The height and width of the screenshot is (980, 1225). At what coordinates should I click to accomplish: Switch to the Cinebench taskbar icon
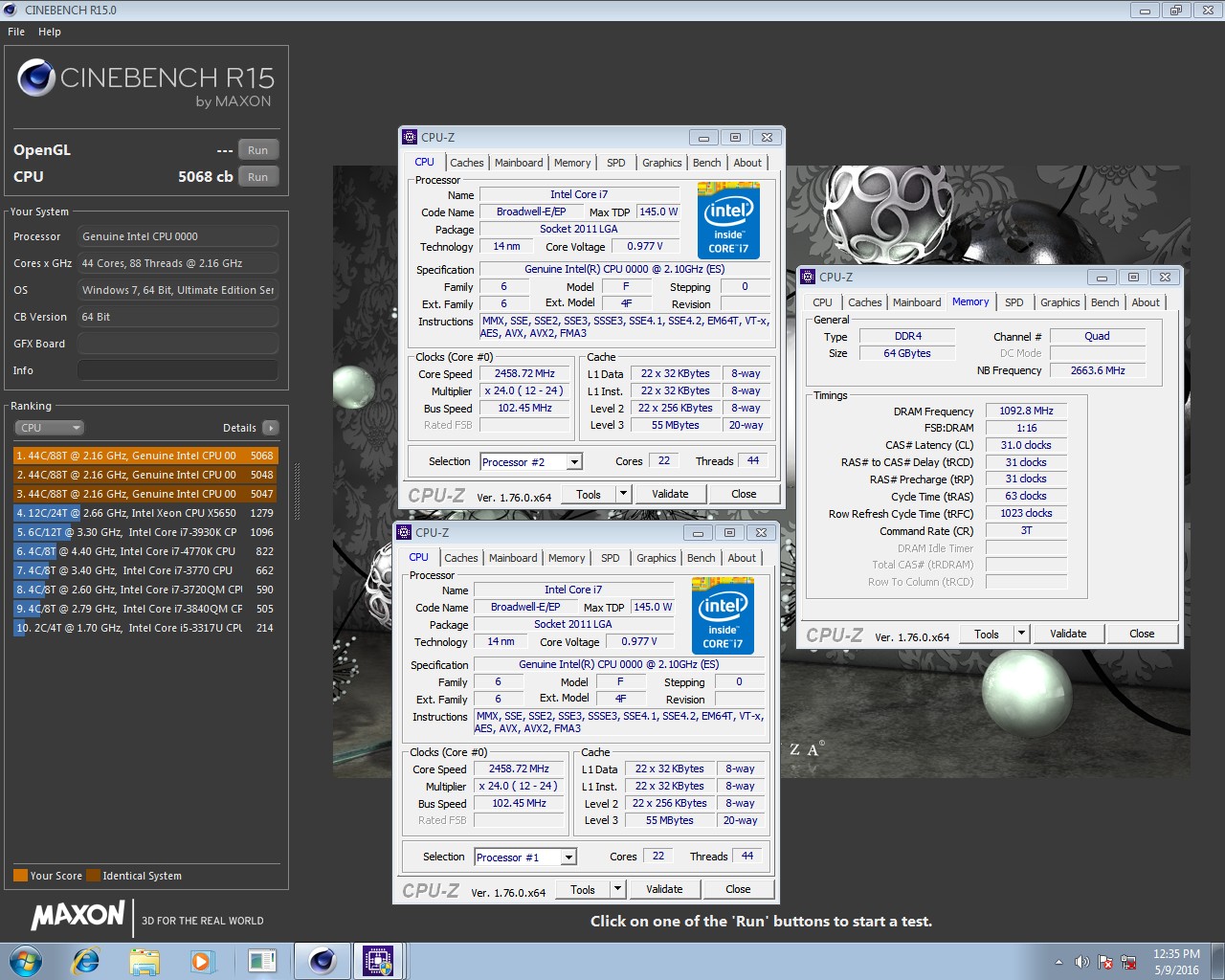[323, 961]
